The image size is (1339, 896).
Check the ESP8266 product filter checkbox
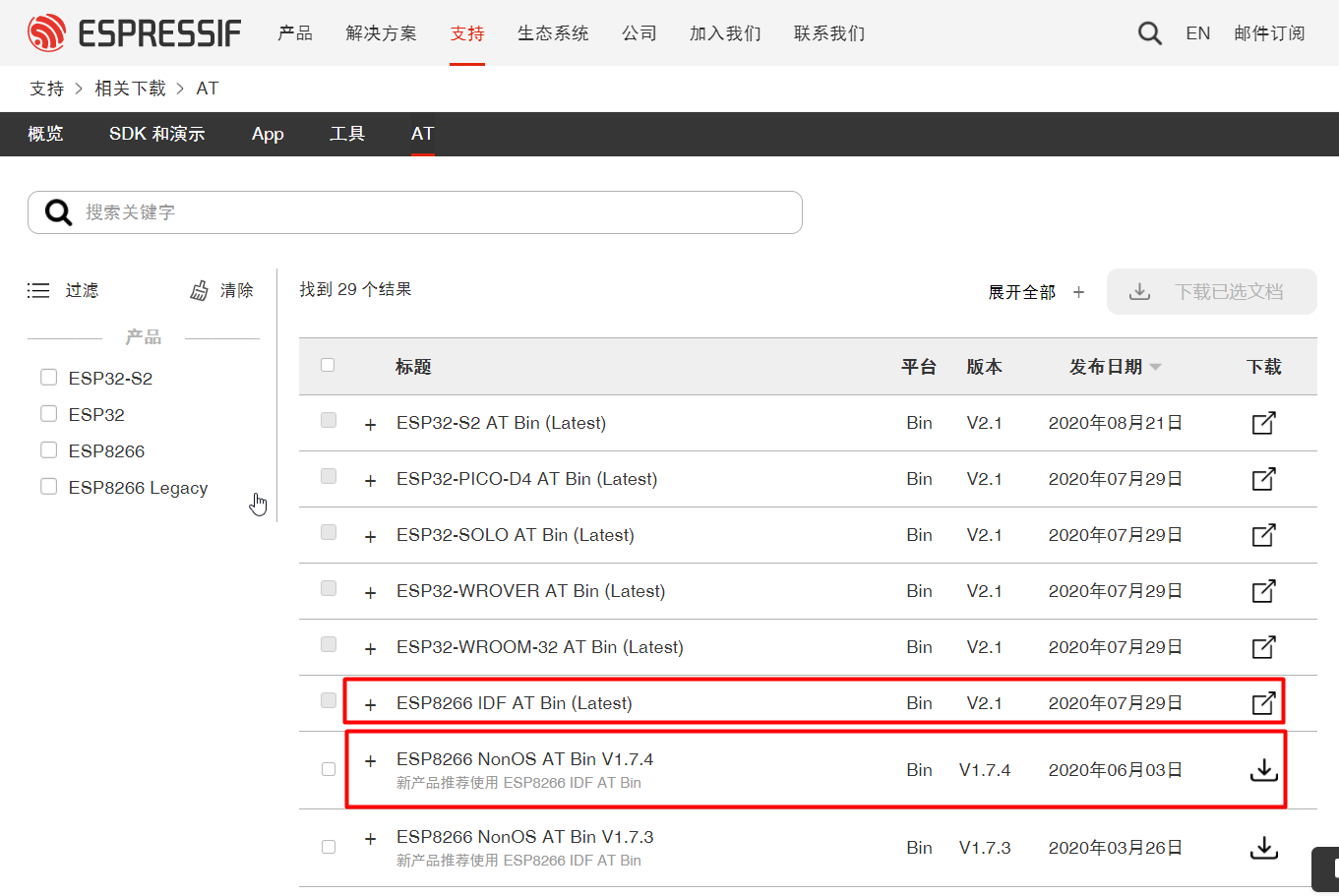tap(48, 449)
